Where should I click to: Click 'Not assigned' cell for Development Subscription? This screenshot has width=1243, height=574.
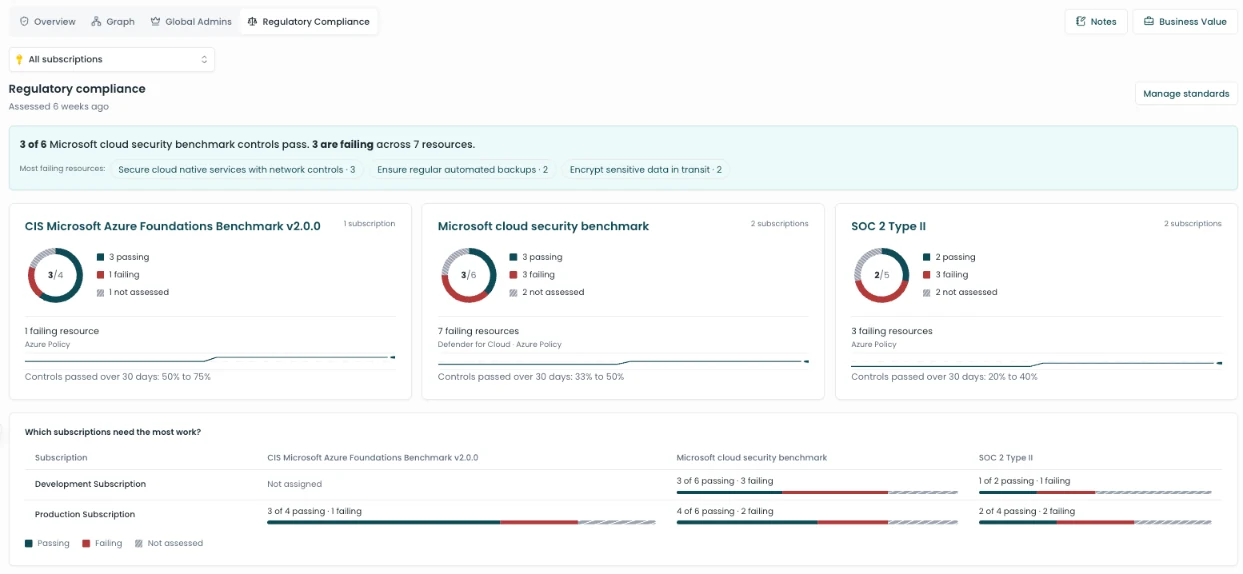294,484
